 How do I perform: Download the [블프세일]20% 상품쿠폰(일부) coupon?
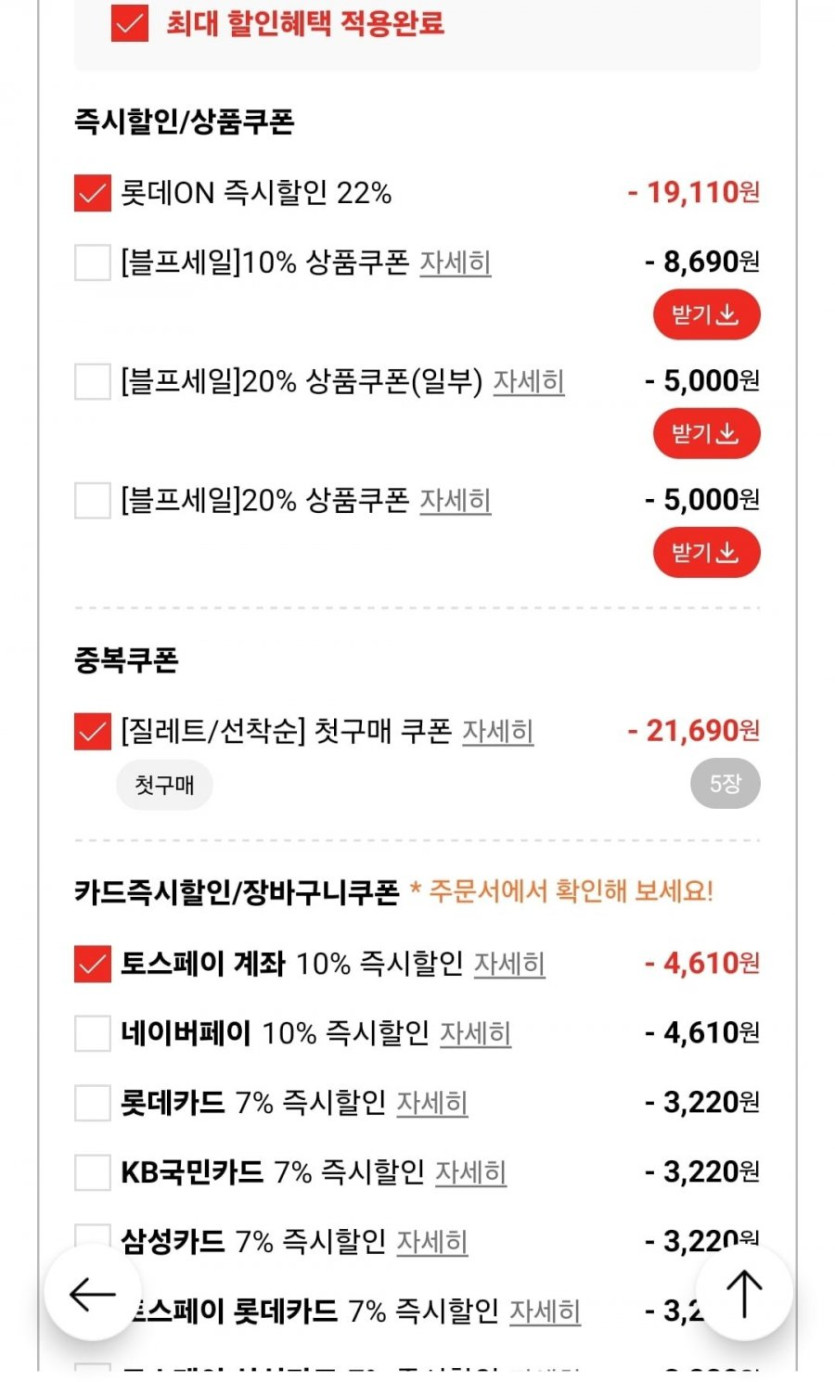click(x=706, y=434)
